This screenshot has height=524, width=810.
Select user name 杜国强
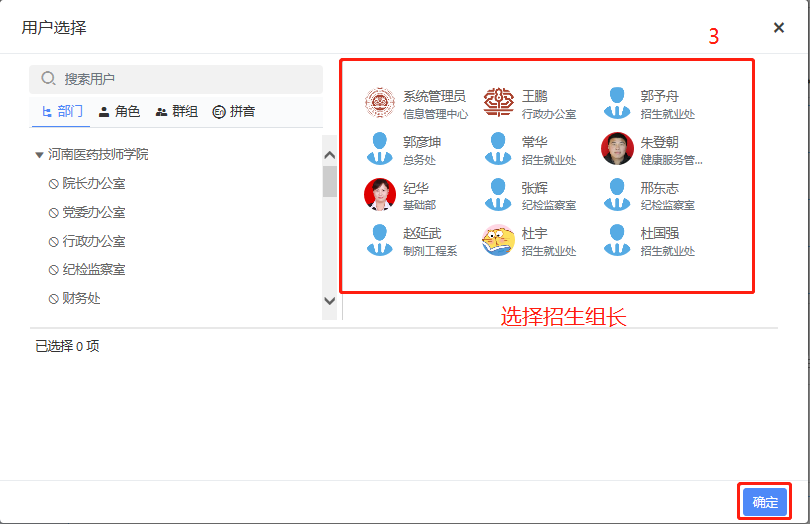click(659, 234)
